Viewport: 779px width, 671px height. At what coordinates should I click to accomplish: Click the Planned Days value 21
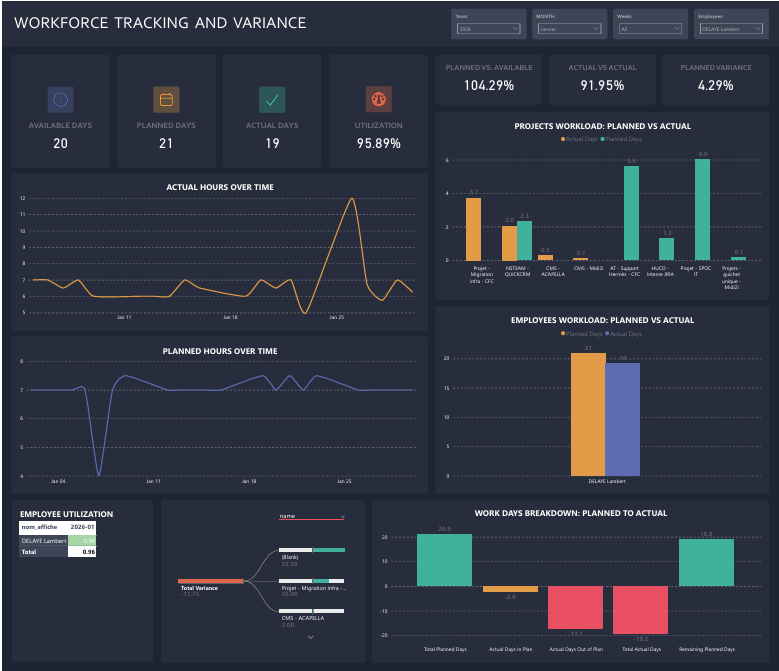click(x=166, y=144)
